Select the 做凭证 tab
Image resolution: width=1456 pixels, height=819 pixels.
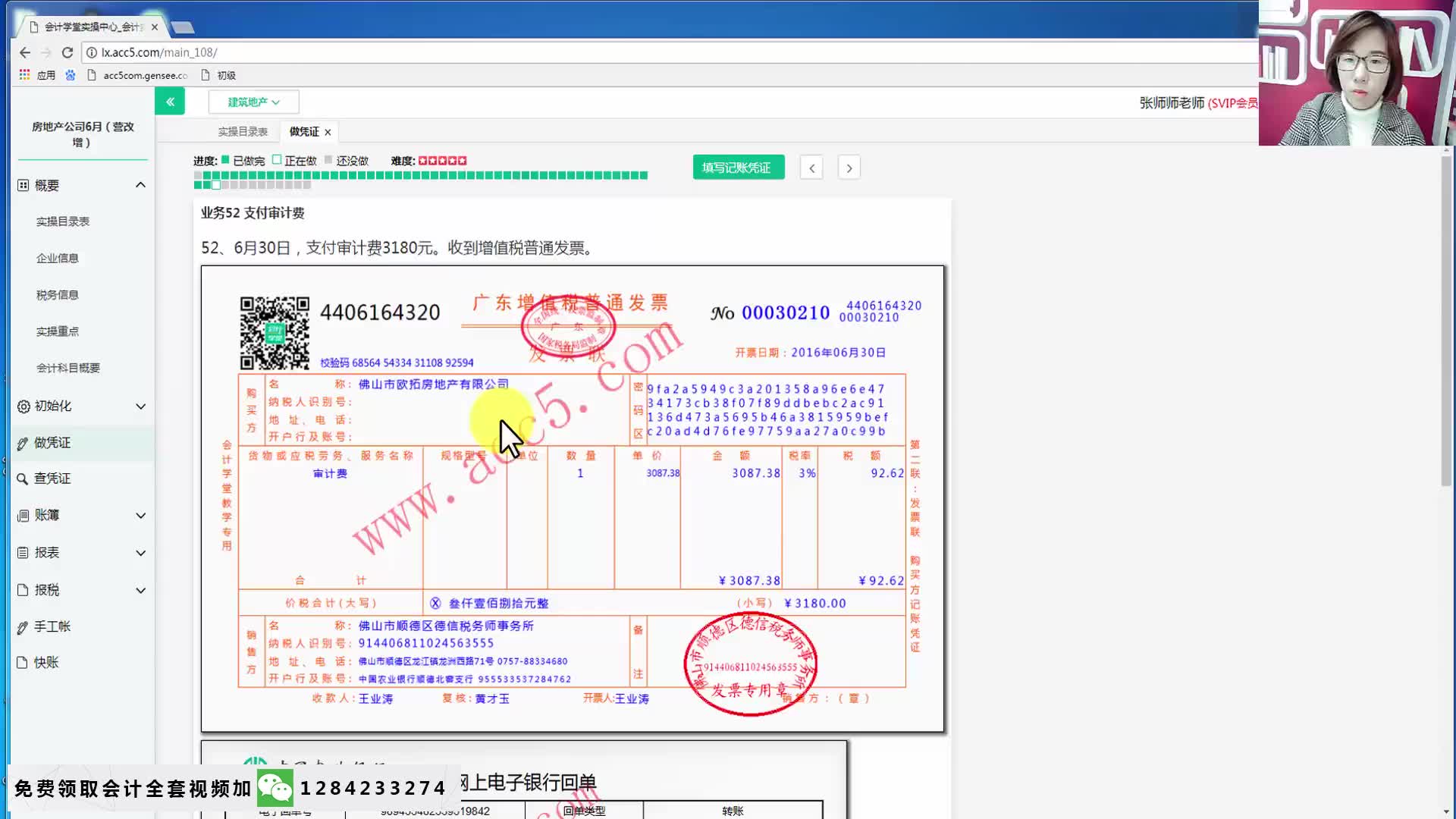click(303, 131)
